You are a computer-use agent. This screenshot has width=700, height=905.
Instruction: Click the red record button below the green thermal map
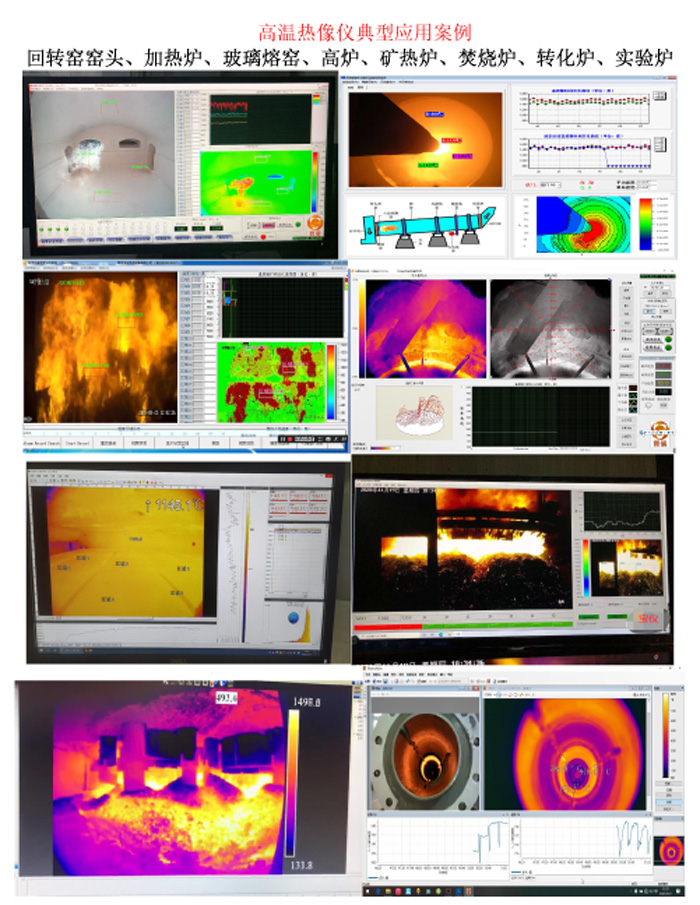click(x=264, y=237)
